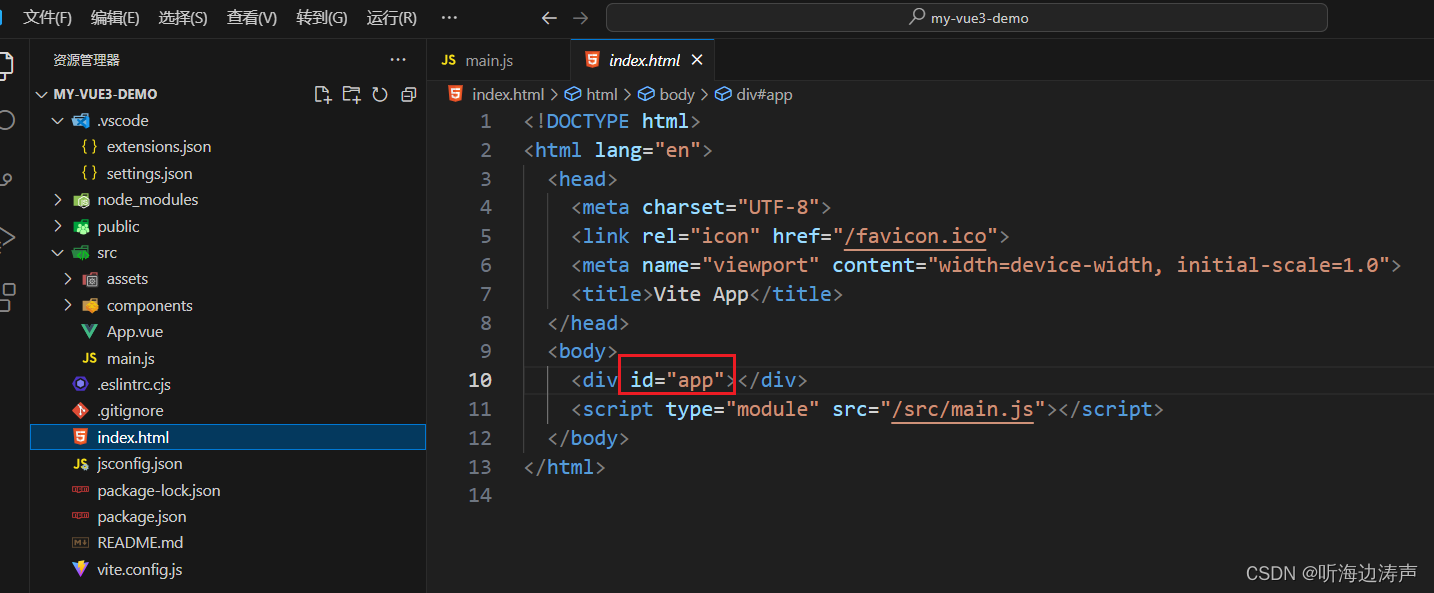Collapse all folders in Explorer
Image resolution: width=1434 pixels, height=593 pixels.
[408, 93]
